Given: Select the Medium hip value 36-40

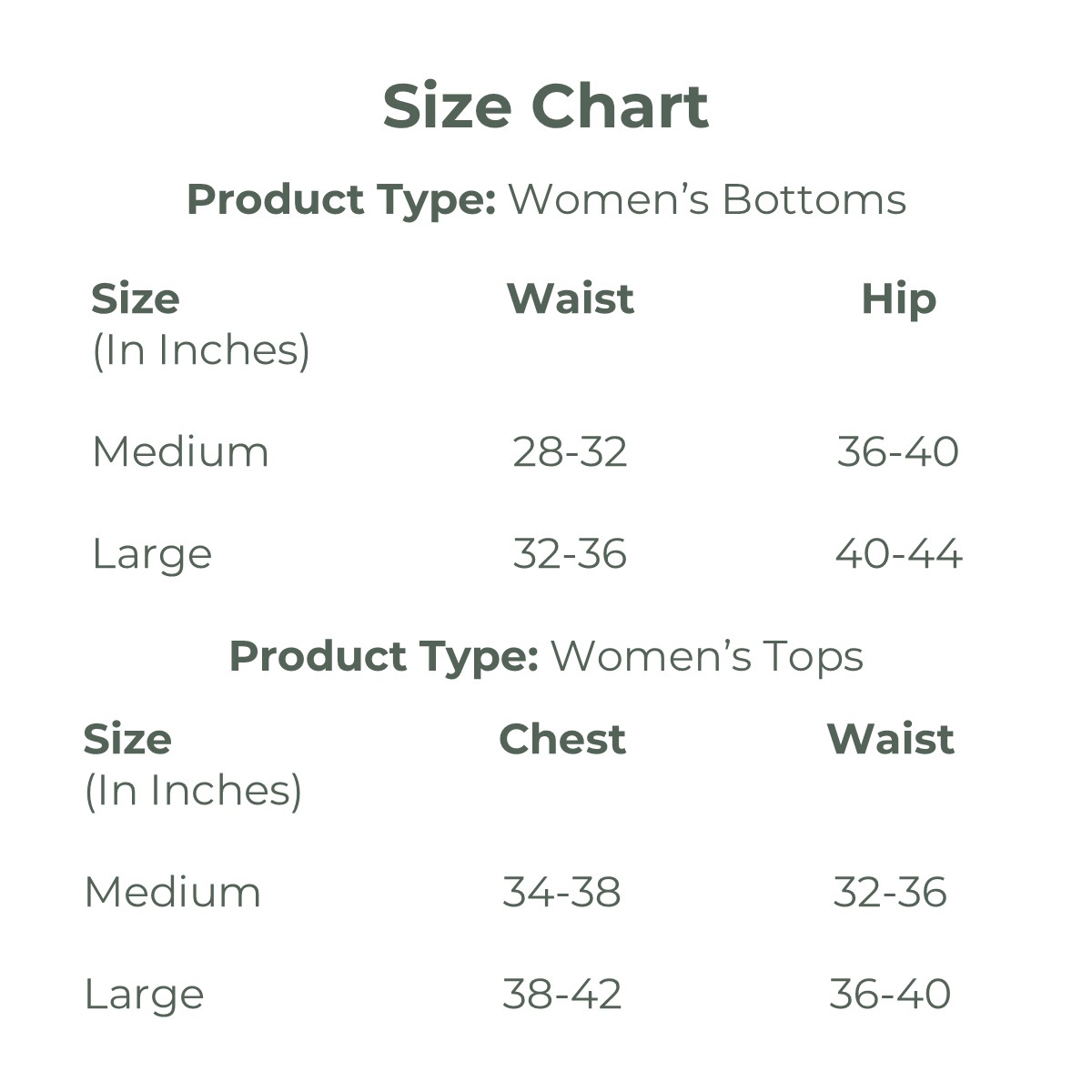Looking at the screenshot, I should point(897,451).
